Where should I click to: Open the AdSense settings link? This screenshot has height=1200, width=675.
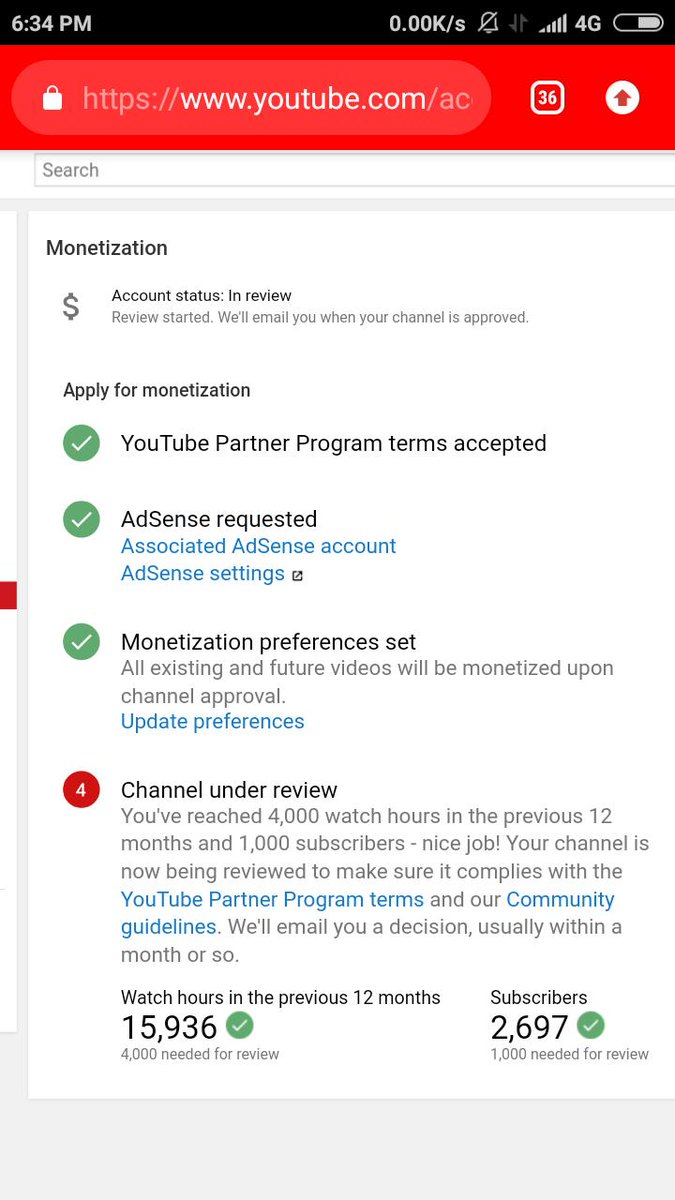coord(203,573)
